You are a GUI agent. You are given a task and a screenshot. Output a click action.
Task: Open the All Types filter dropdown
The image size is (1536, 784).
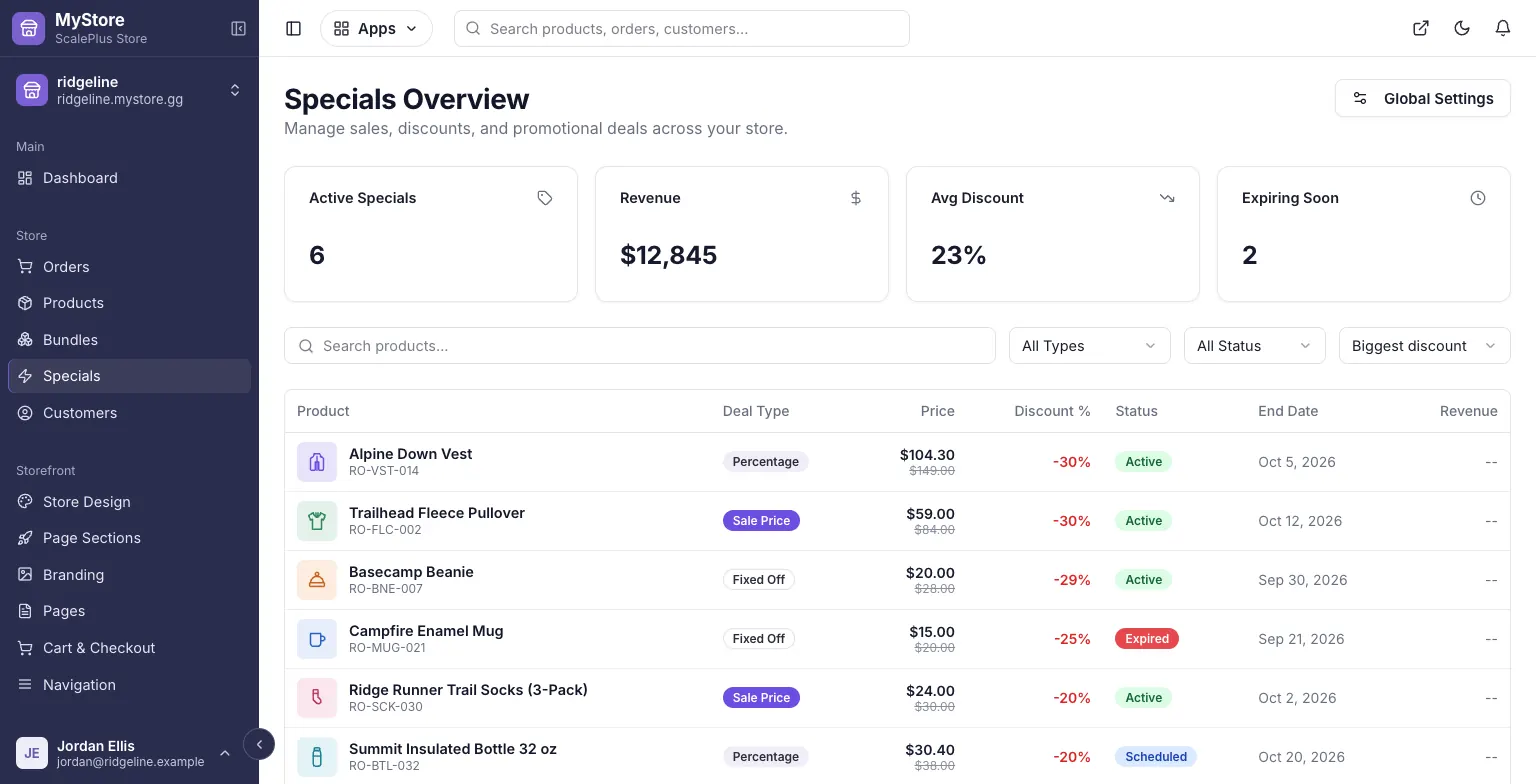[1089, 346]
